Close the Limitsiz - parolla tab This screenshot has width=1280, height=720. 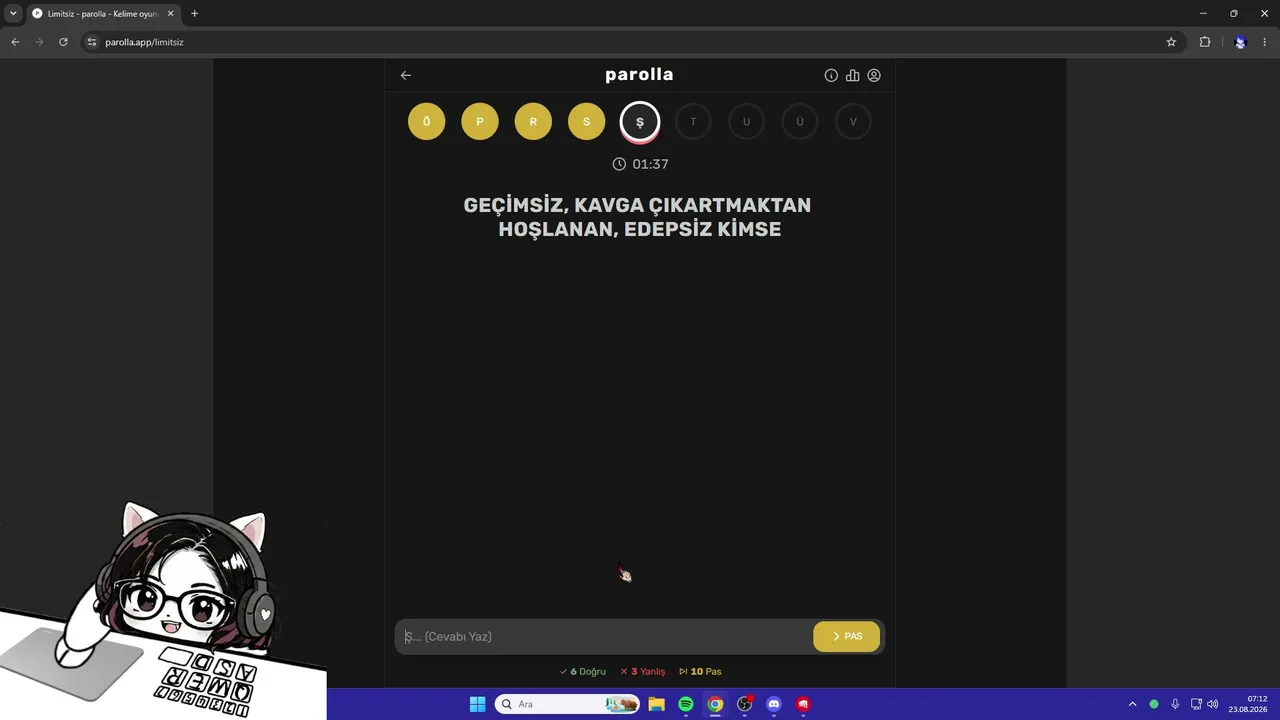click(x=170, y=14)
